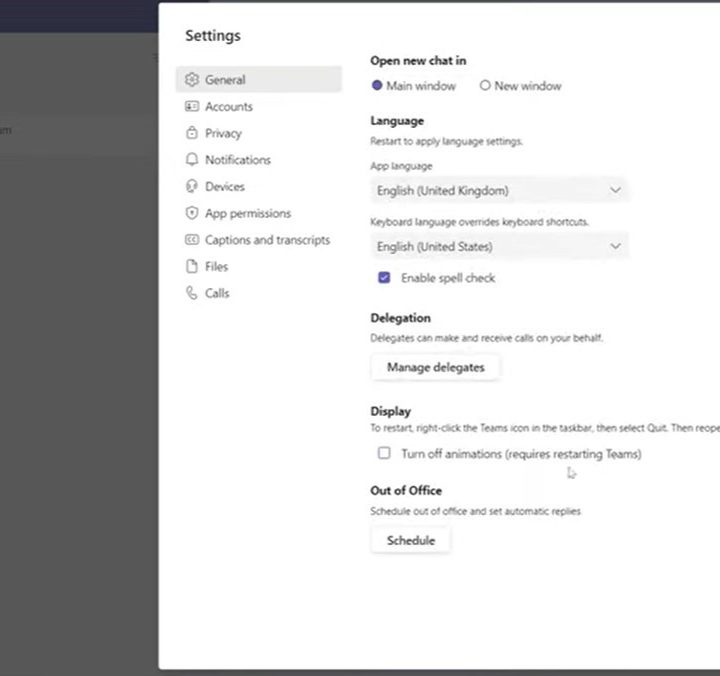Click the Notifications bell icon
The height and width of the screenshot is (676, 720).
pos(192,159)
